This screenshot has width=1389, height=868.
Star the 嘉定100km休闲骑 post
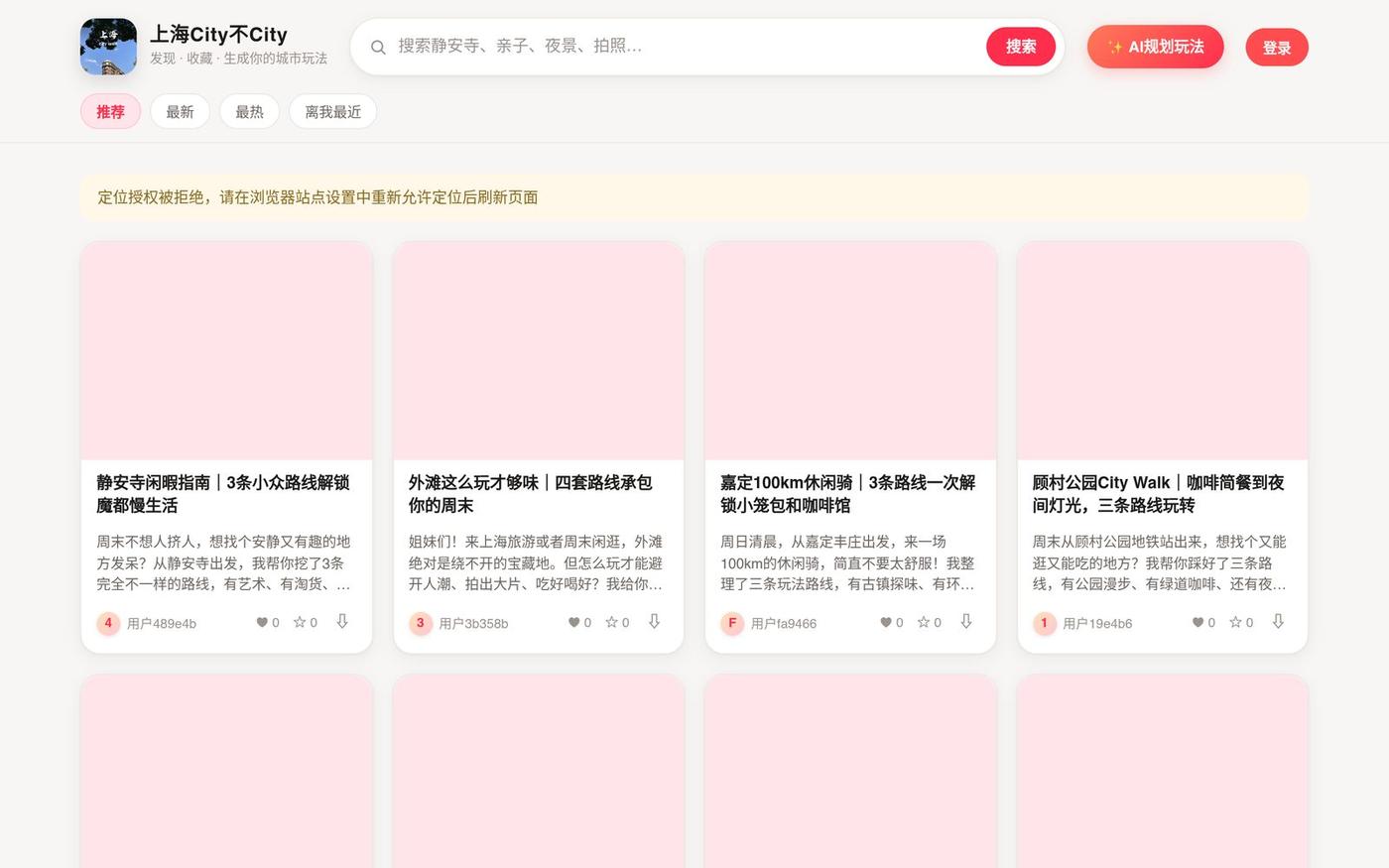tap(923, 623)
